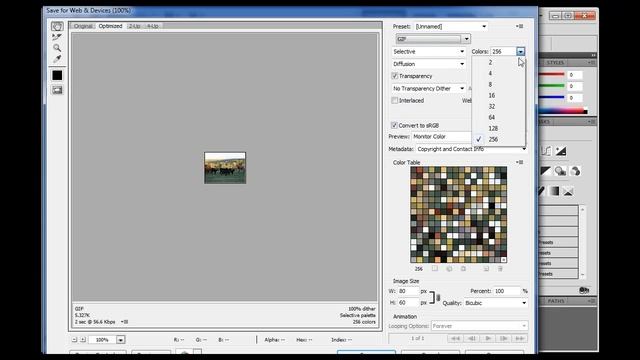Click the Colors dropdown arrow button
Screen dimensions: 640x360
[520, 51]
